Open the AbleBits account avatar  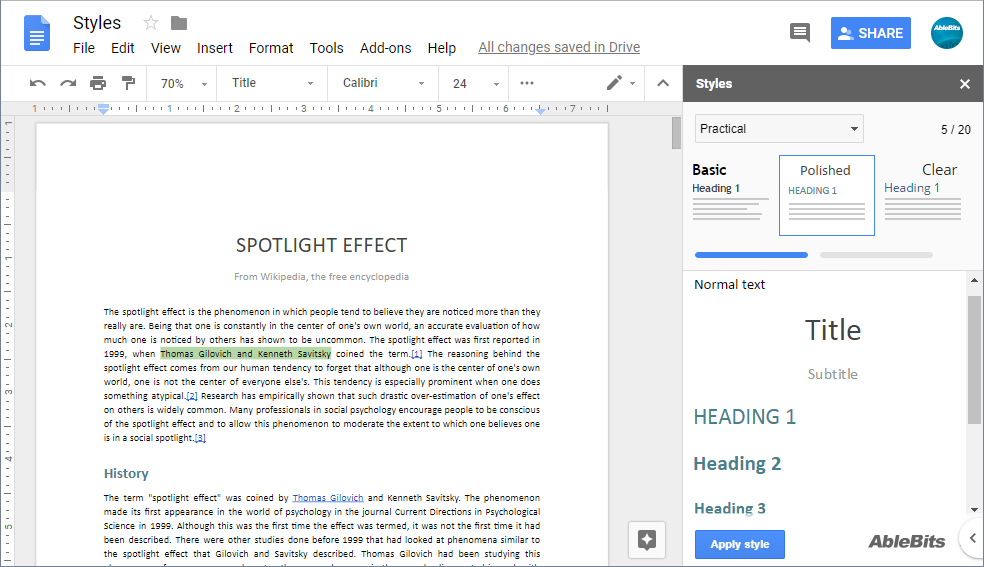tap(946, 33)
